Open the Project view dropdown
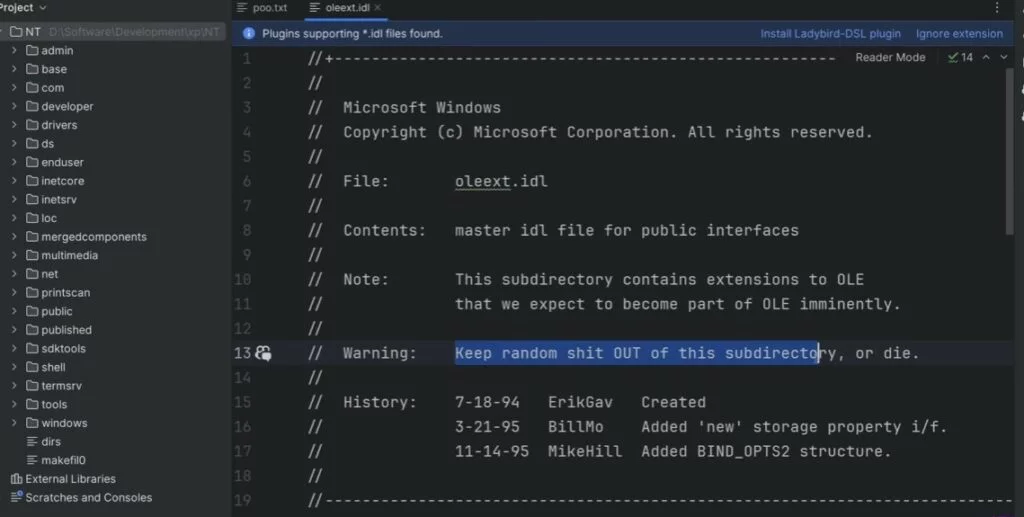The width and height of the screenshot is (1024, 517). pyautogui.click(x=42, y=7)
